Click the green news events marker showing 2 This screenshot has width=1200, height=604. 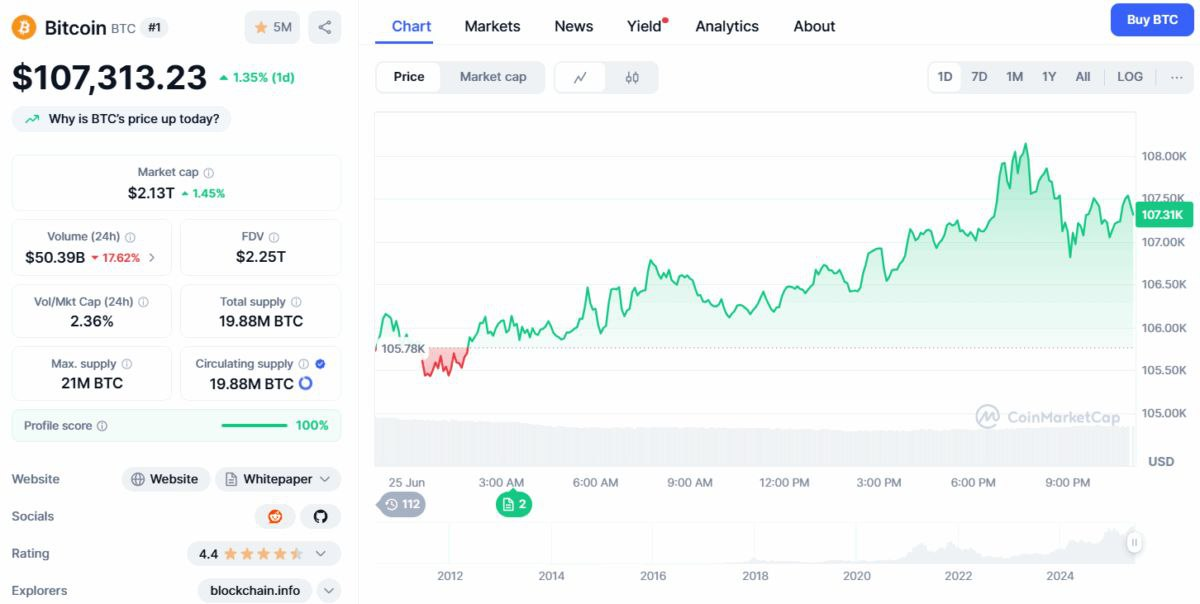[x=514, y=504]
